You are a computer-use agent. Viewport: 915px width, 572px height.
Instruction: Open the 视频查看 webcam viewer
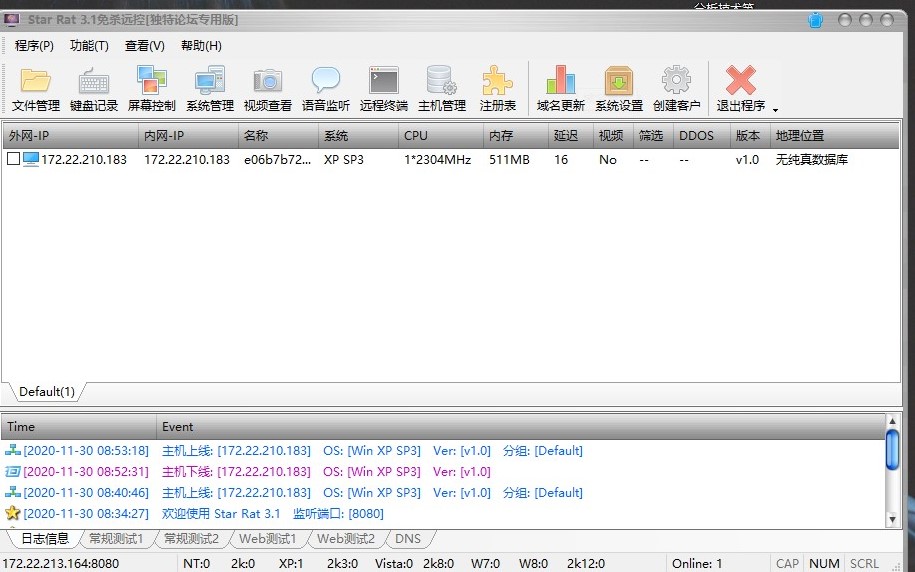[267, 89]
